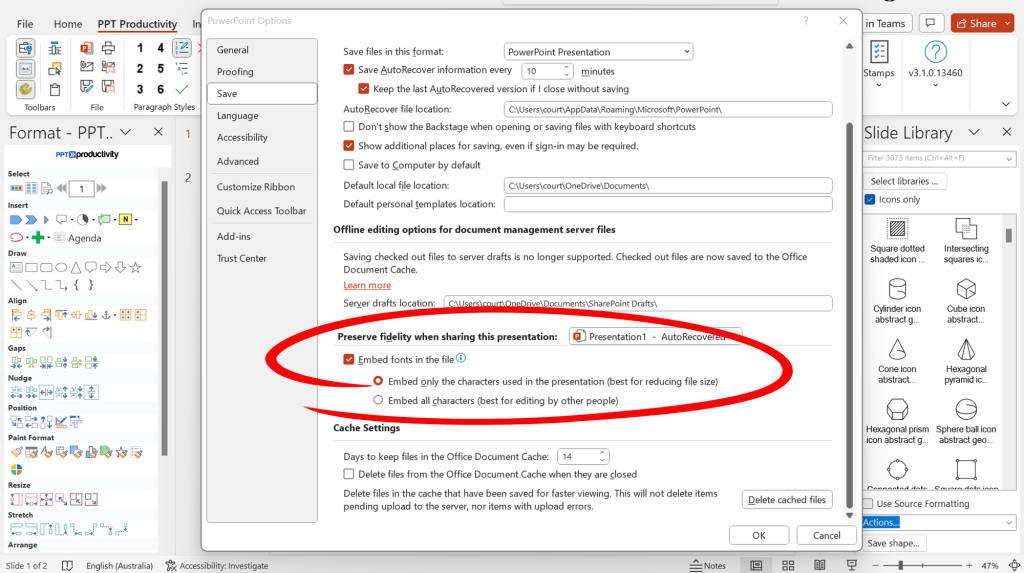Toggle Save AutoRecover information checkbox
Viewport: 1024px width, 573px height.
(349, 70)
